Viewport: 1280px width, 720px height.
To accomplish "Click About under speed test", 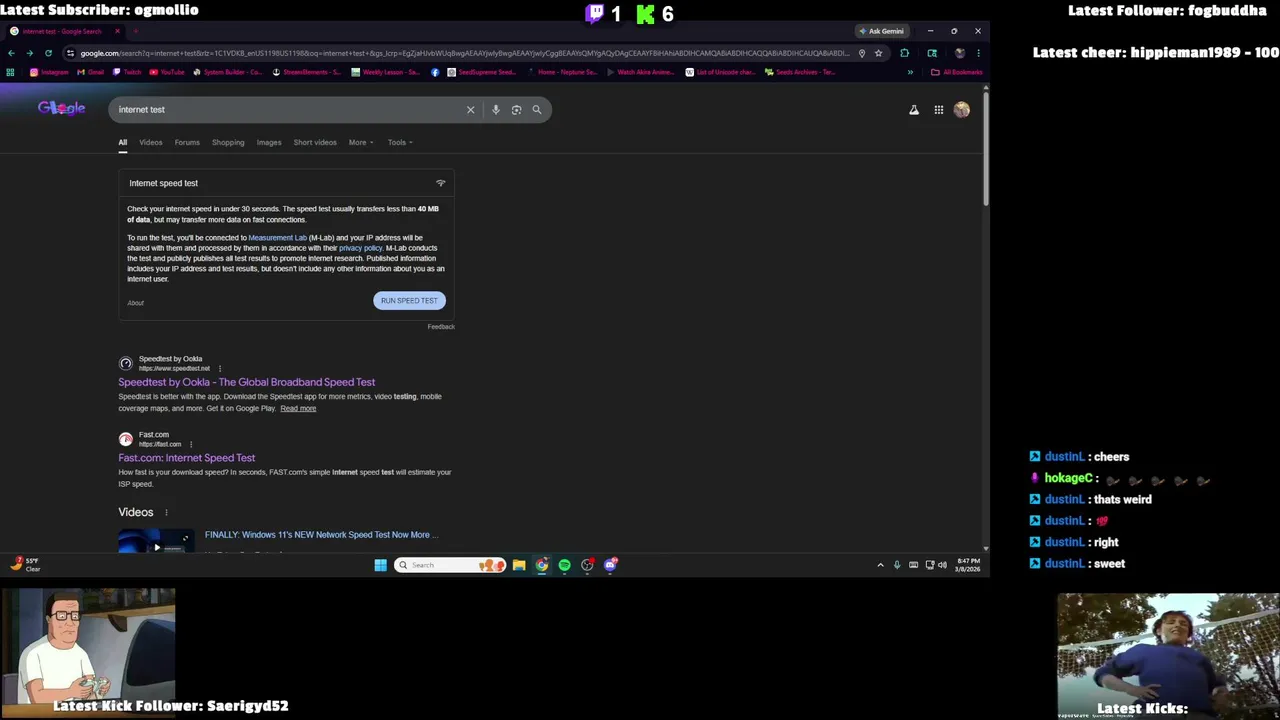I will coord(135,303).
